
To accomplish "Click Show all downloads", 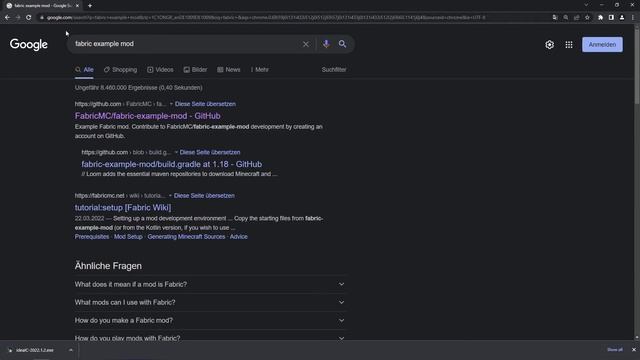I will [615, 350].
